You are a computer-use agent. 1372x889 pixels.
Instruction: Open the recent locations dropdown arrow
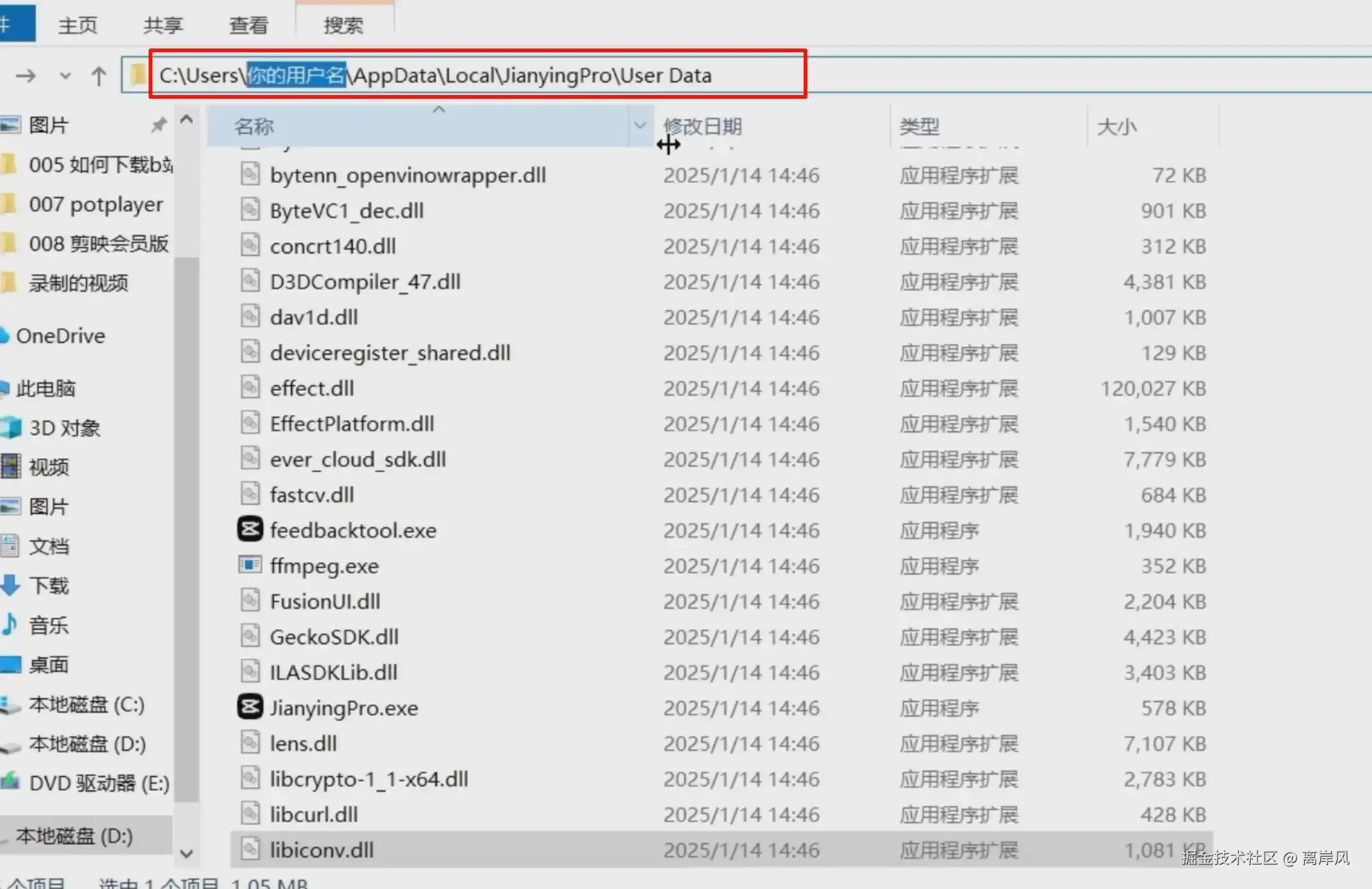pos(65,76)
